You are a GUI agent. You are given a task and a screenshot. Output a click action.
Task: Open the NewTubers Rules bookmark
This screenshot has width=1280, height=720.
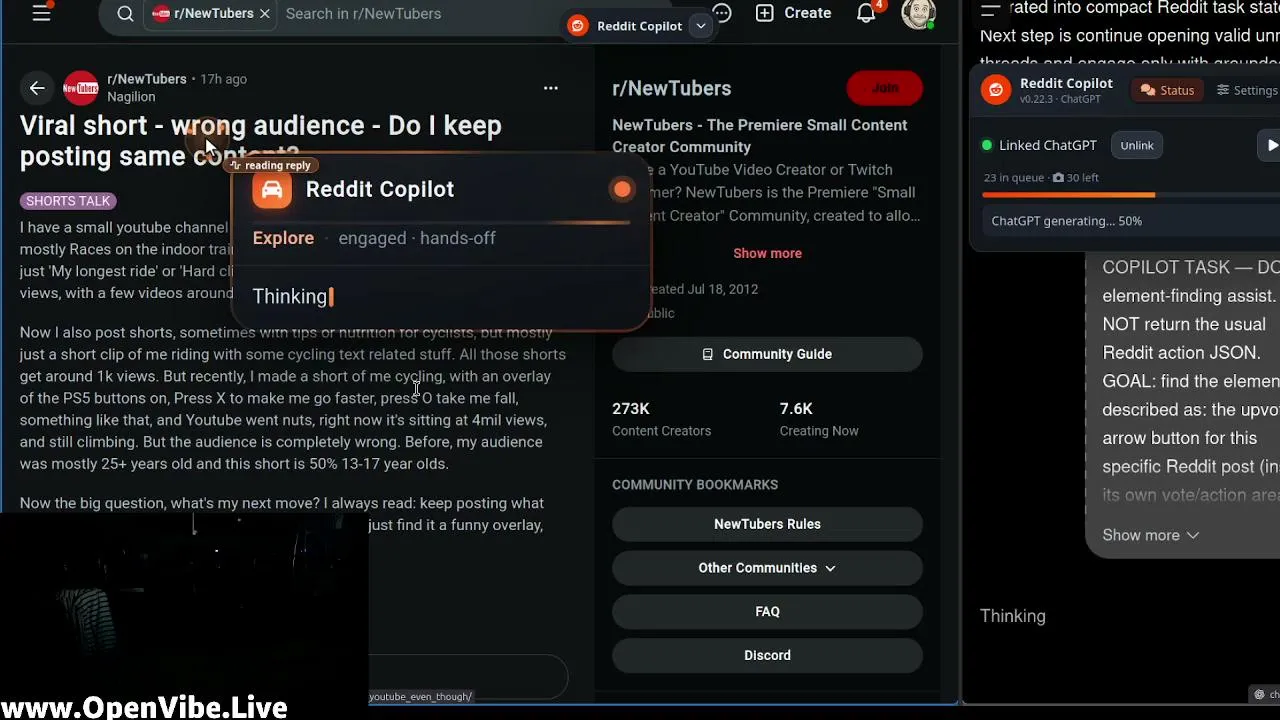[767, 524]
